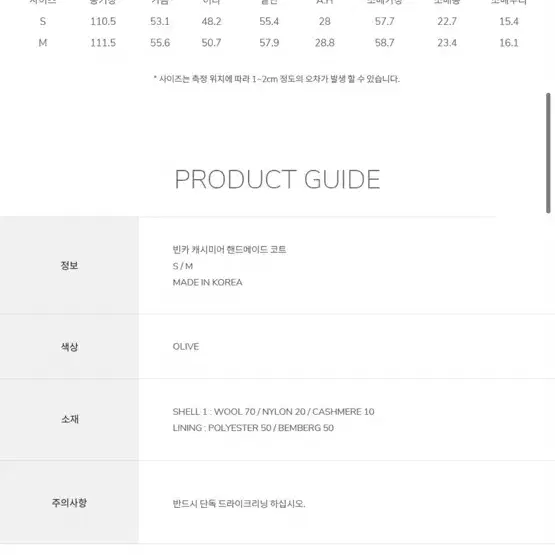The height and width of the screenshot is (555, 555).
Task: Click size M row label
Action: point(43,43)
